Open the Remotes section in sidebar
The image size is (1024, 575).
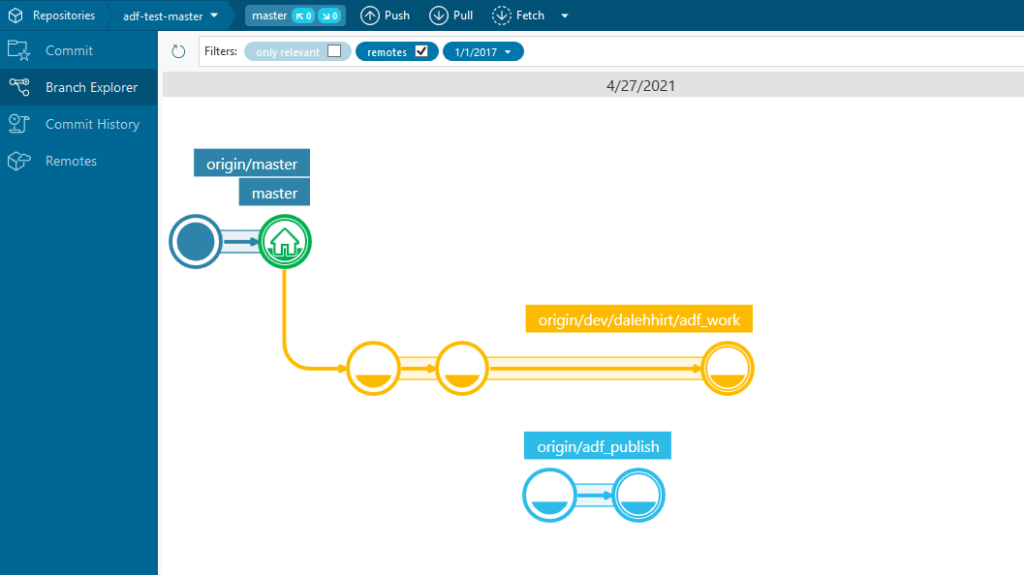click(71, 161)
